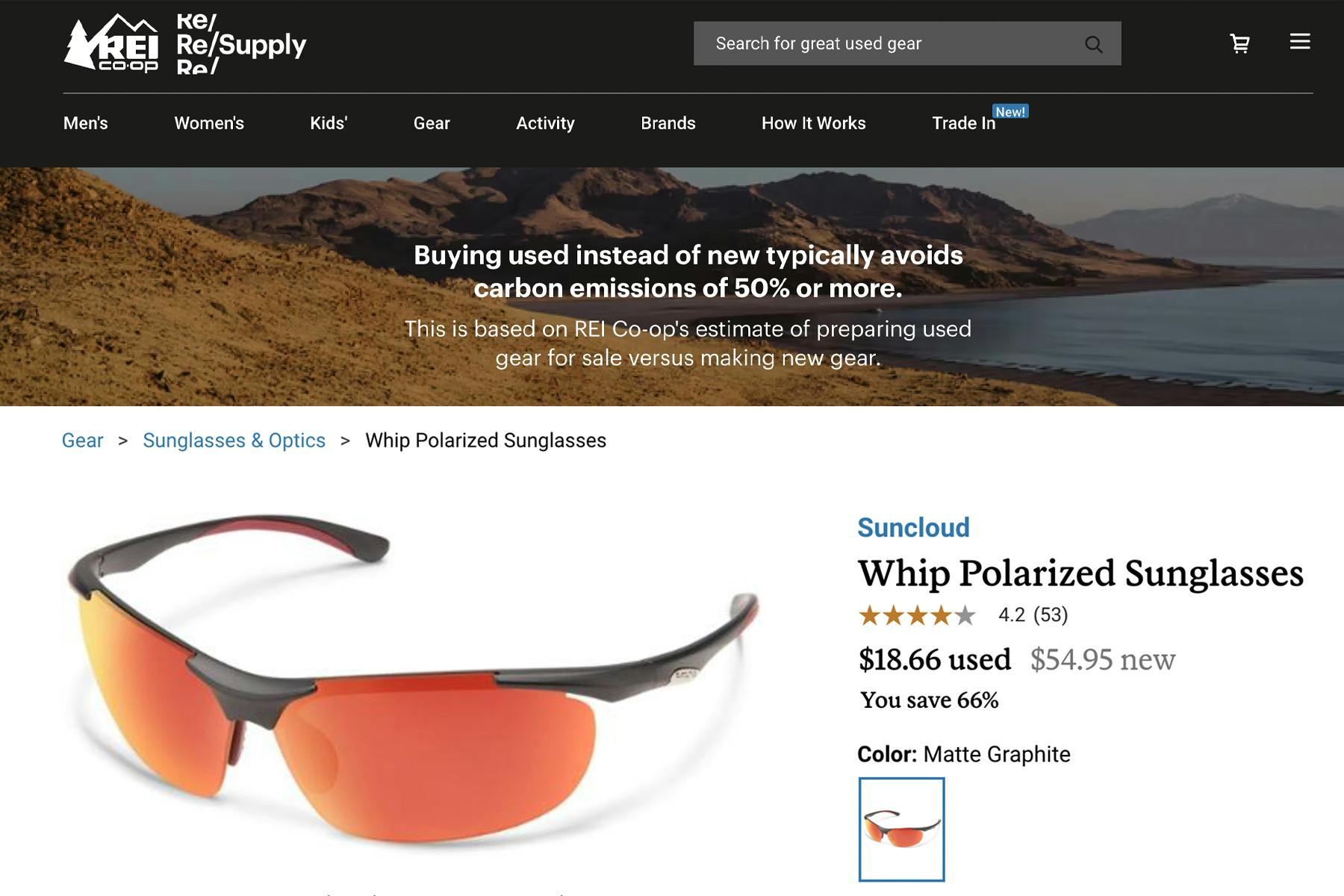
Task: Click the 4.2 star rating to see reviews
Action: (x=963, y=616)
